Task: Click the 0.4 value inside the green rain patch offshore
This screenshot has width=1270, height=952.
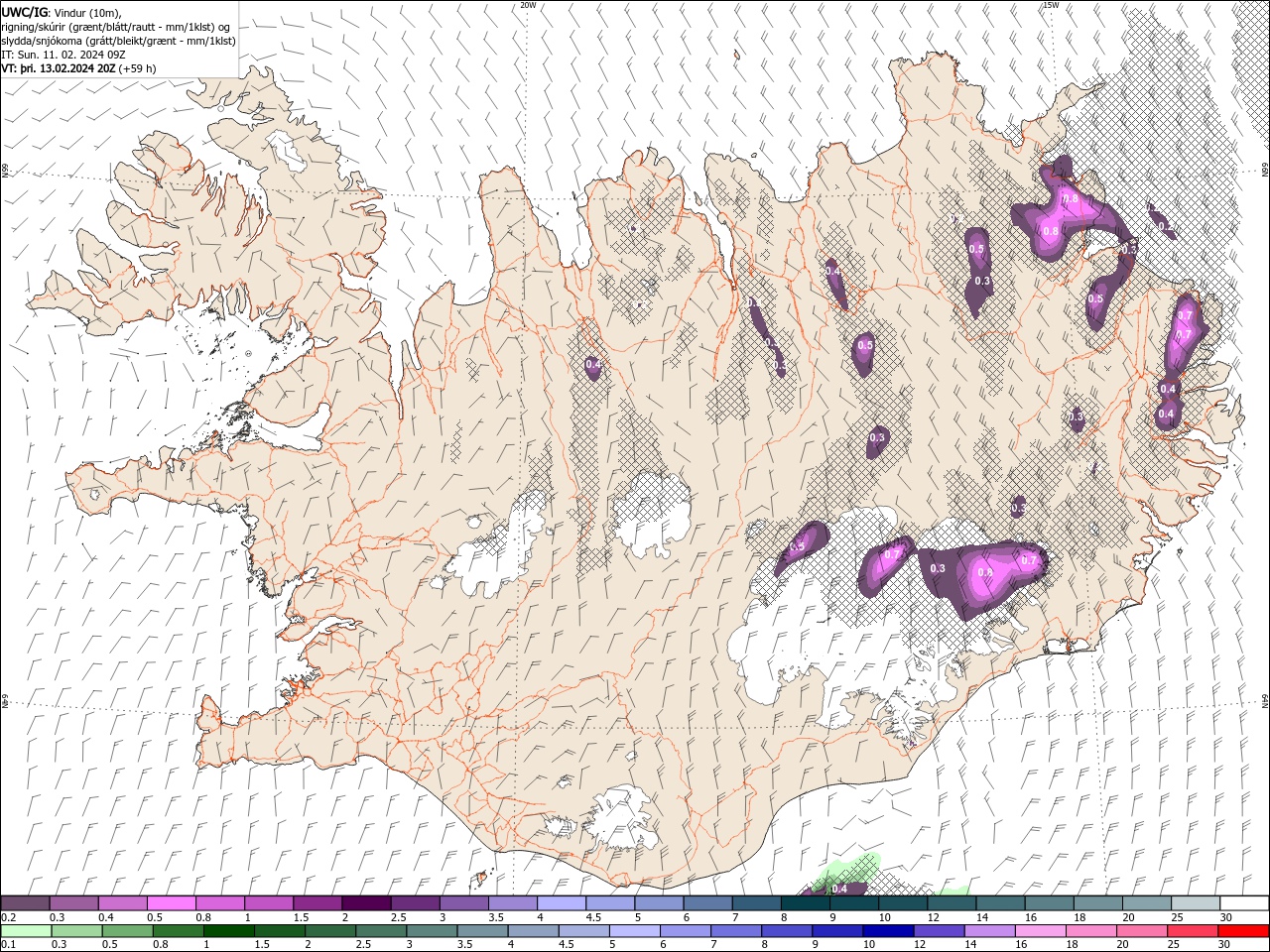Action: point(839,889)
